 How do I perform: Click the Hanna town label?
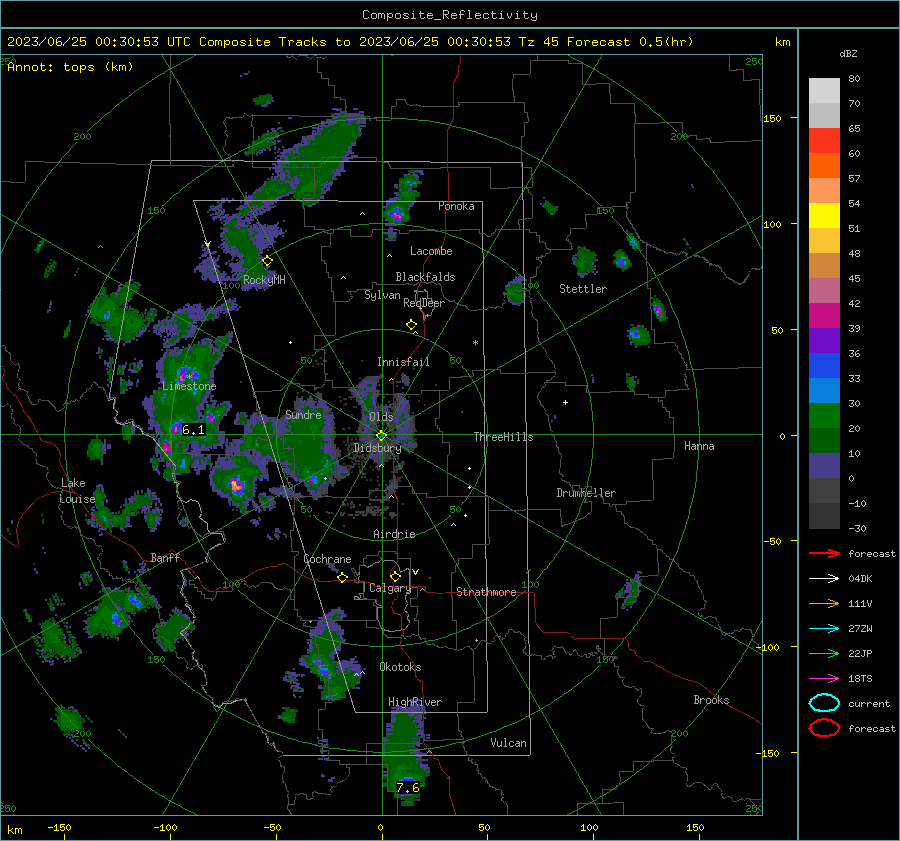[699, 446]
